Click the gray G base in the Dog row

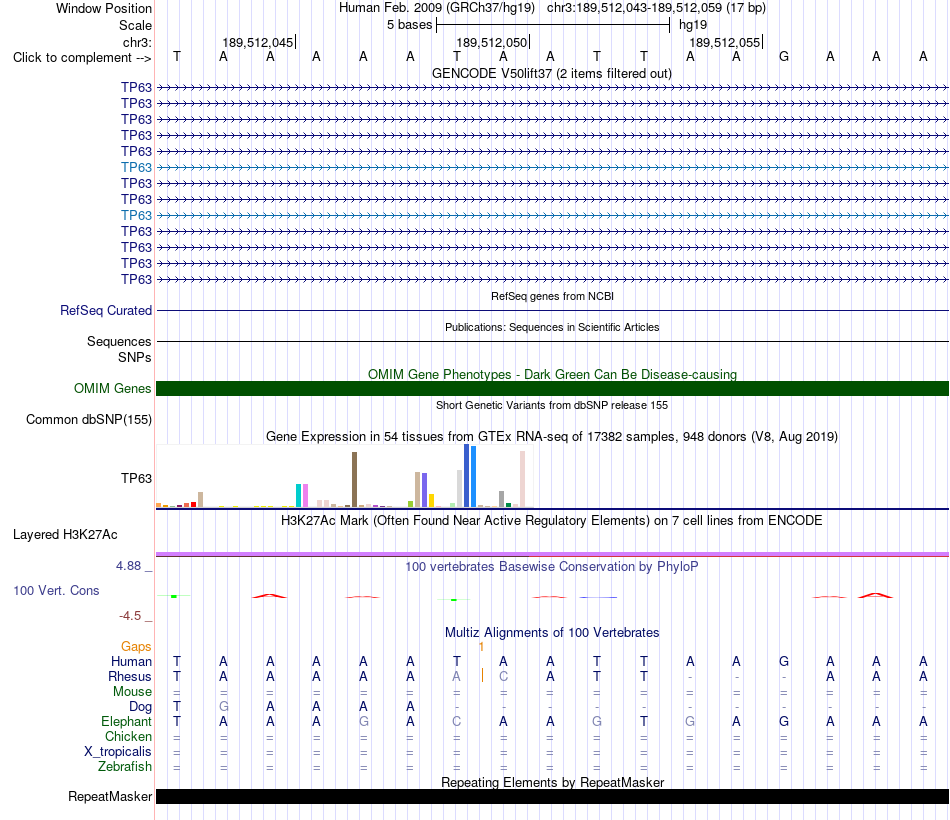pos(224,707)
